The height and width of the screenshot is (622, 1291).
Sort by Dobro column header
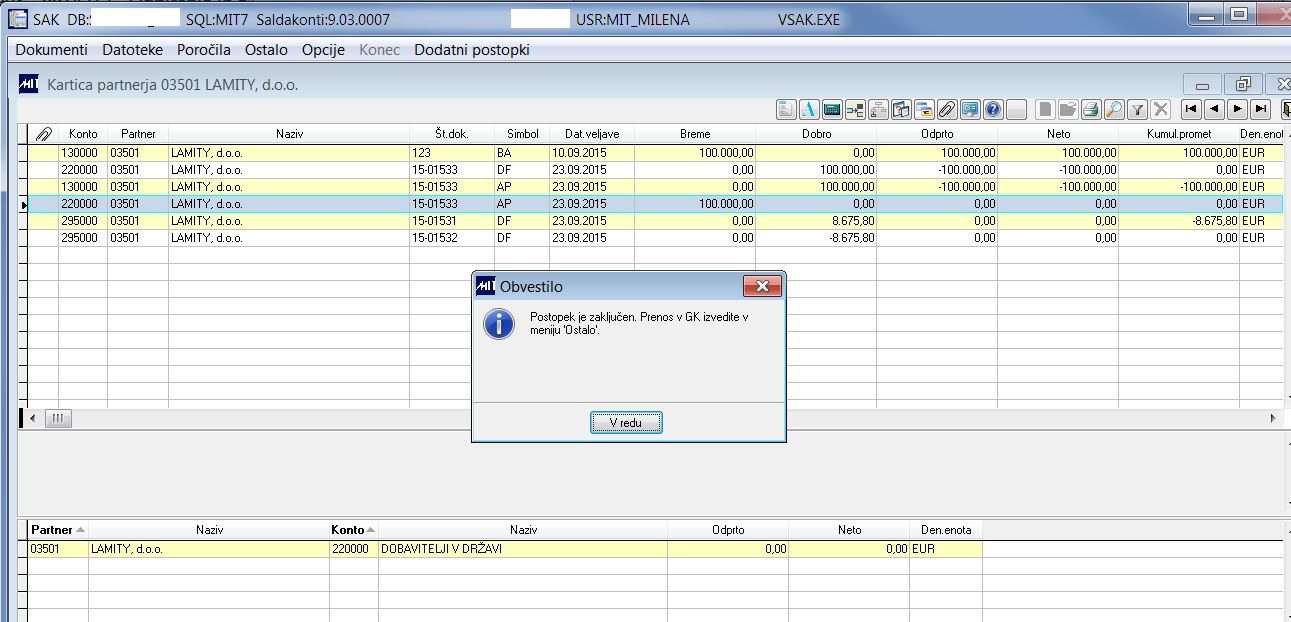(816, 134)
